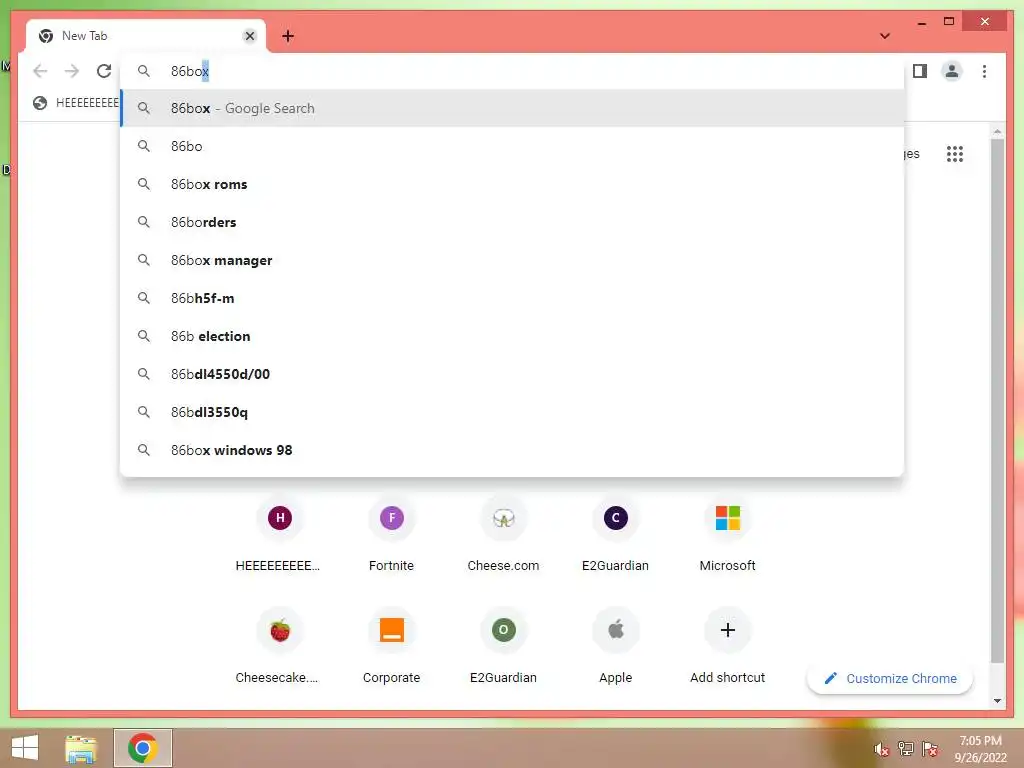Select the '86borders' suggestion
Image resolution: width=1024 pixels, height=768 pixels.
click(x=513, y=222)
